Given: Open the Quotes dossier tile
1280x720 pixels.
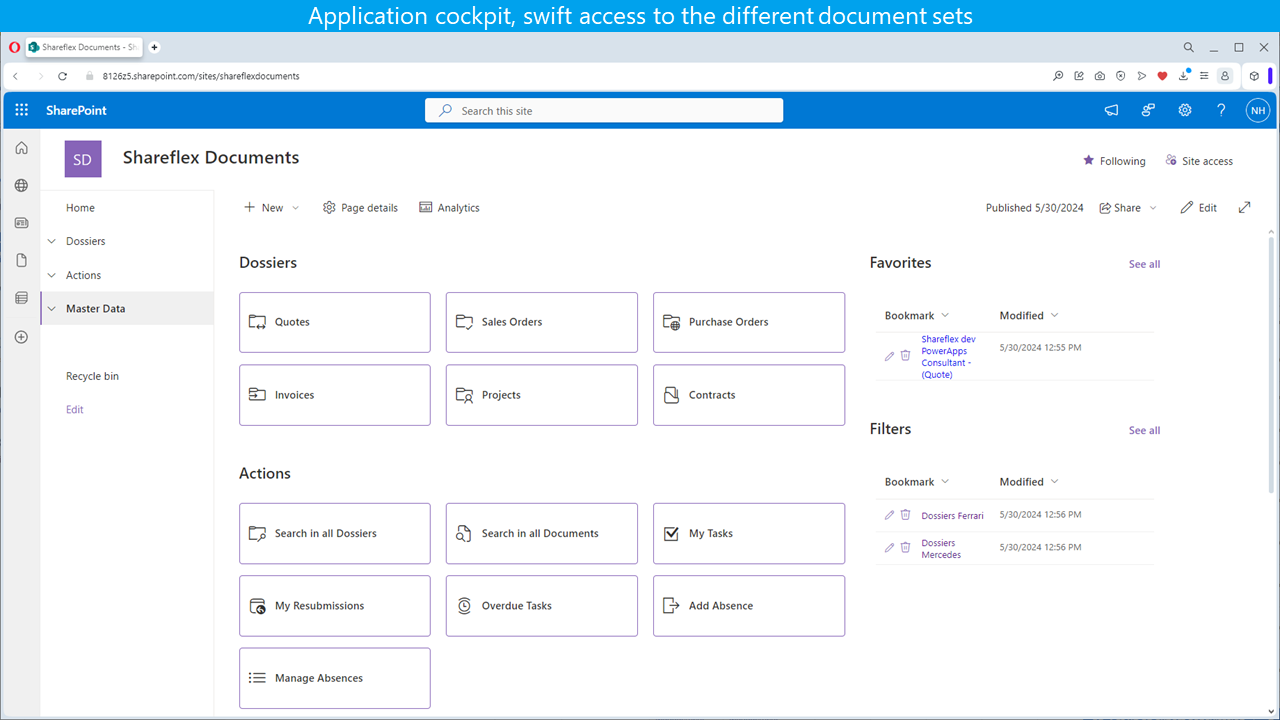Looking at the screenshot, I should tap(335, 322).
